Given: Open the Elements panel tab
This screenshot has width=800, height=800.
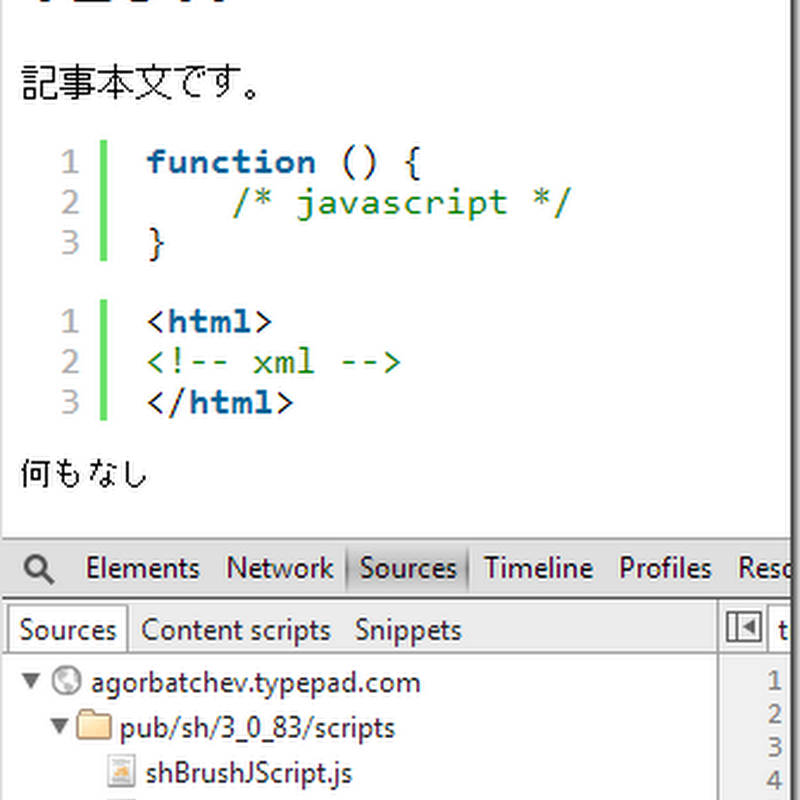Looking at the screenshot, I should (x=142, y=568).
